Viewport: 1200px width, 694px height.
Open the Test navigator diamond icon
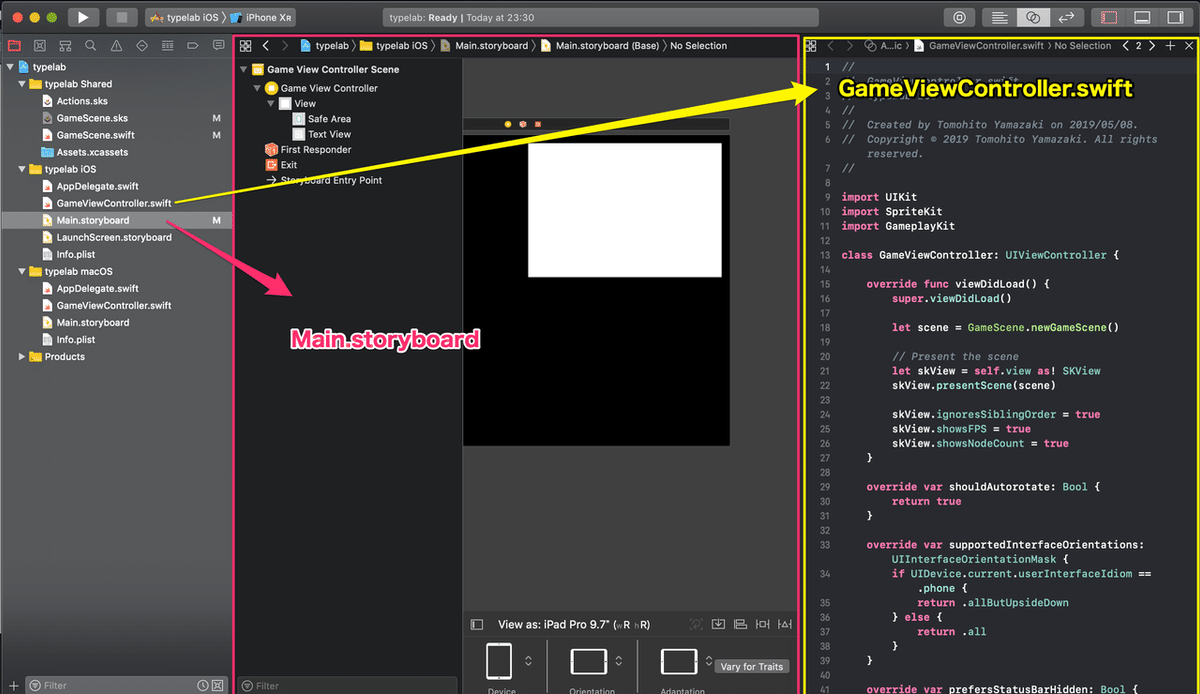pos(142,45)
